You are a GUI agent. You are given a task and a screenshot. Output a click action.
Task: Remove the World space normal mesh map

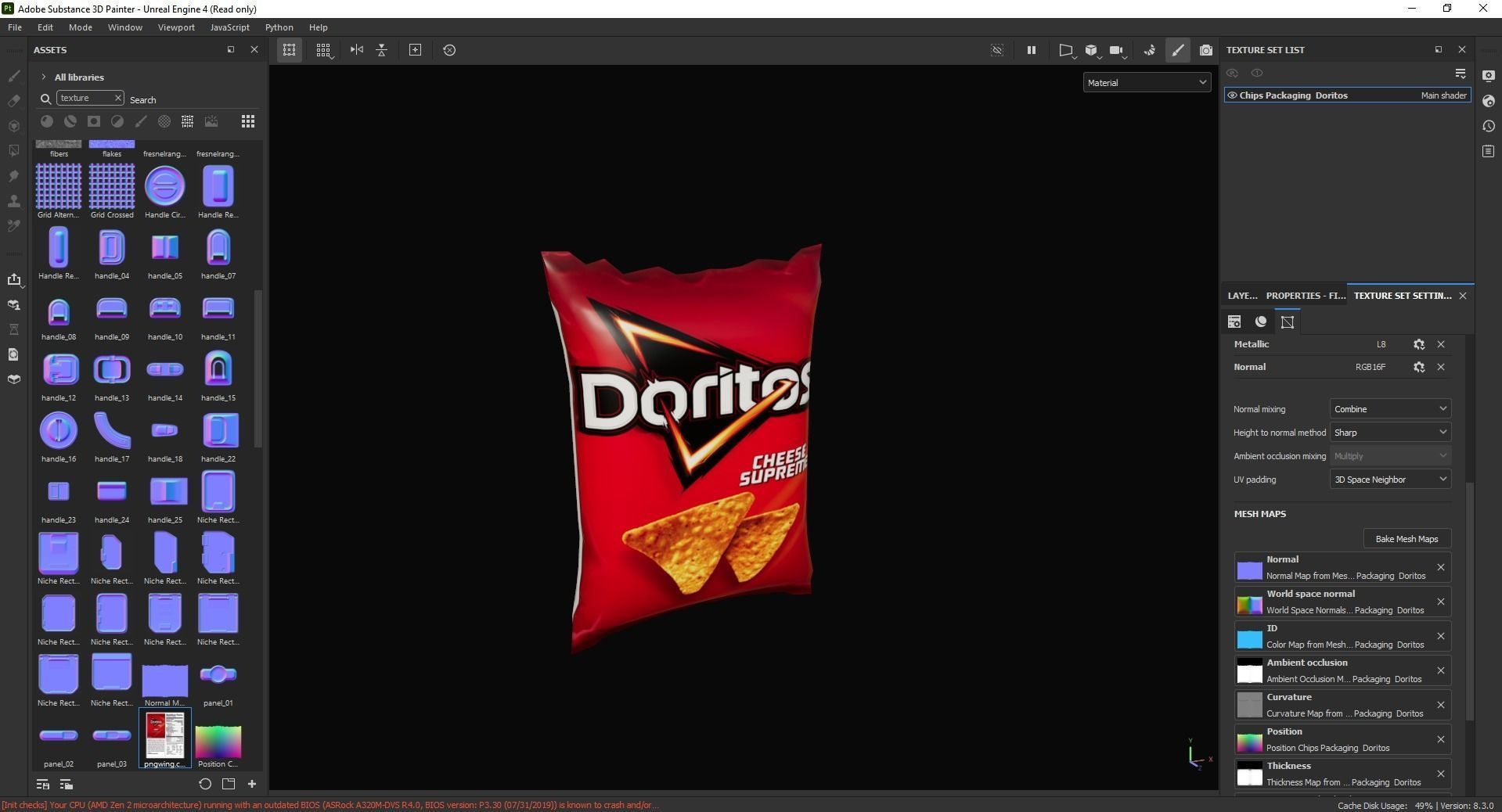pyautogui.click(x=1441, y=602)
